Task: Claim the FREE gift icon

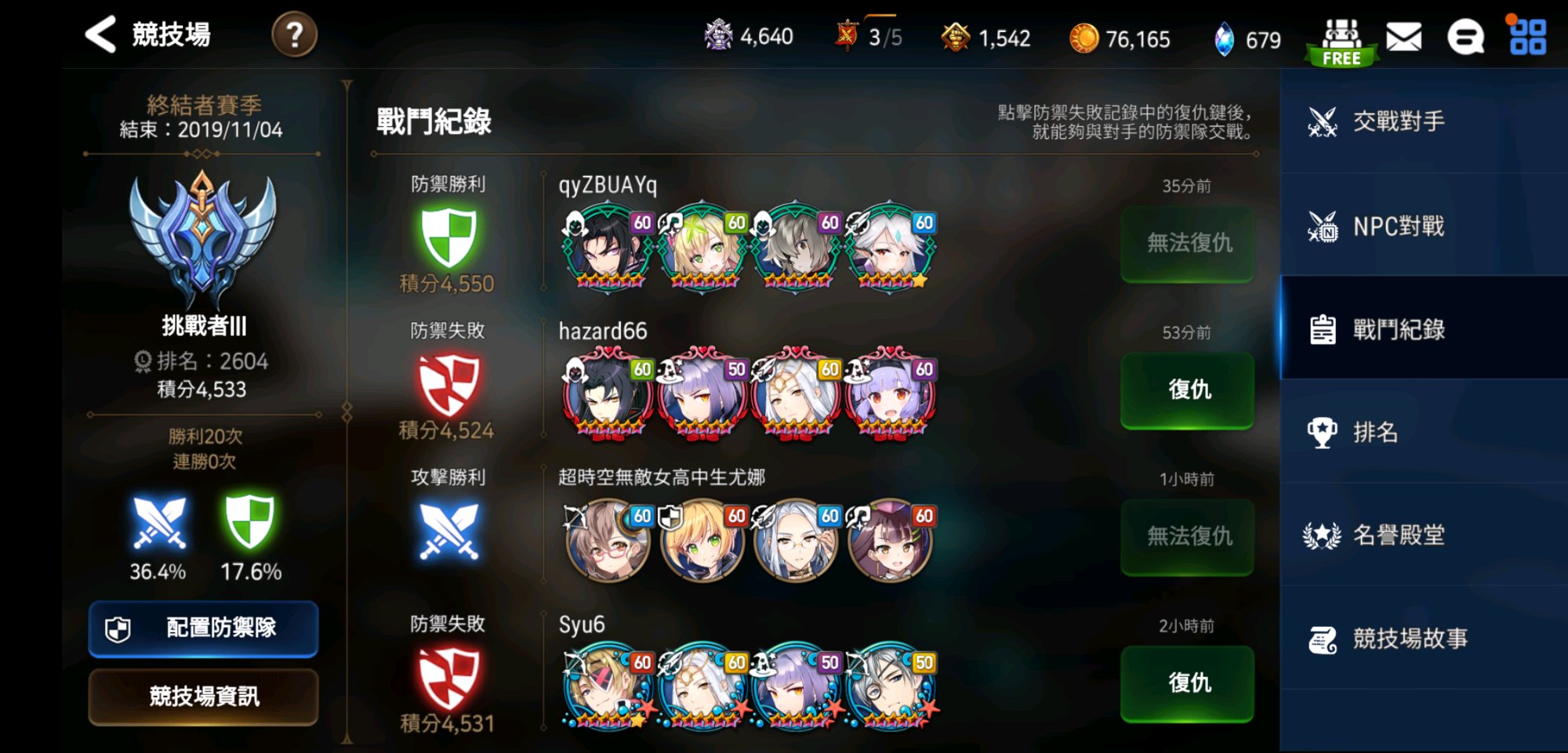Action: click(1341, 42)
